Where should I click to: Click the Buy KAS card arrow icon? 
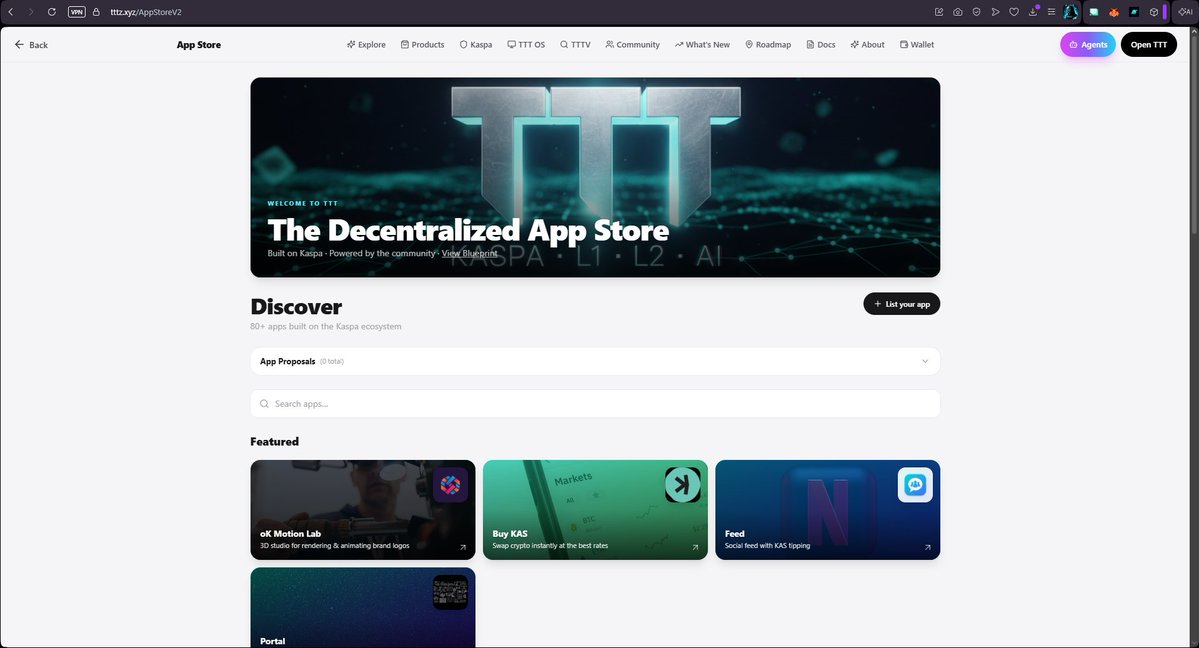[695, 547]
